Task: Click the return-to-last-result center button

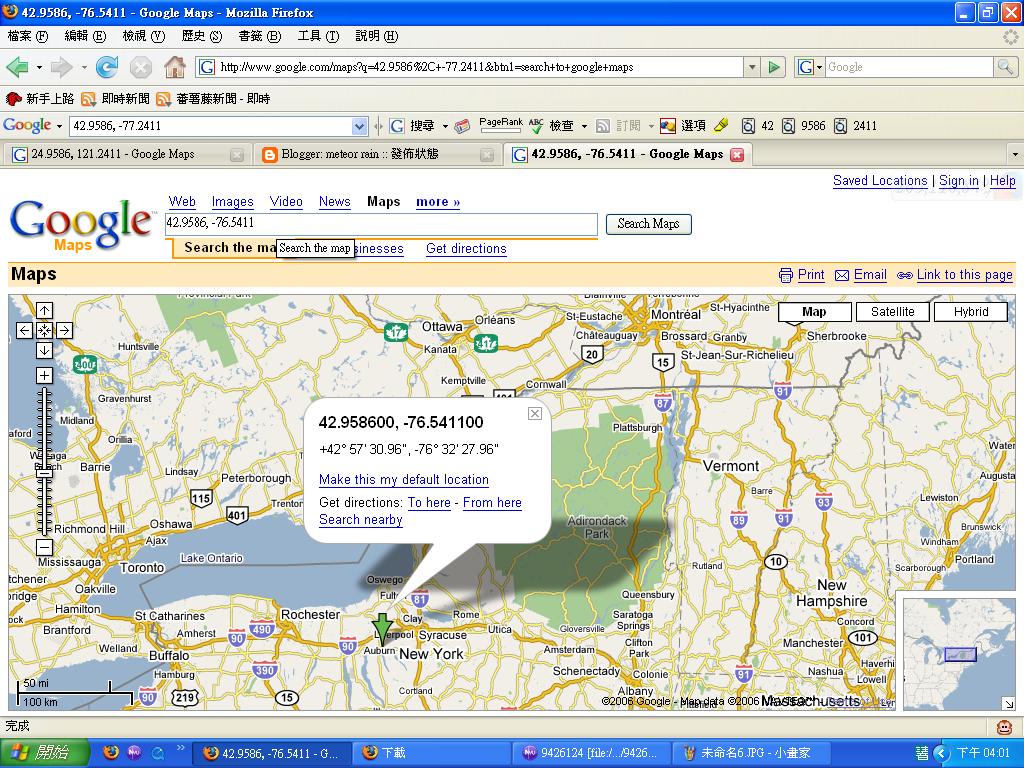Action: [x=44, y=330]
